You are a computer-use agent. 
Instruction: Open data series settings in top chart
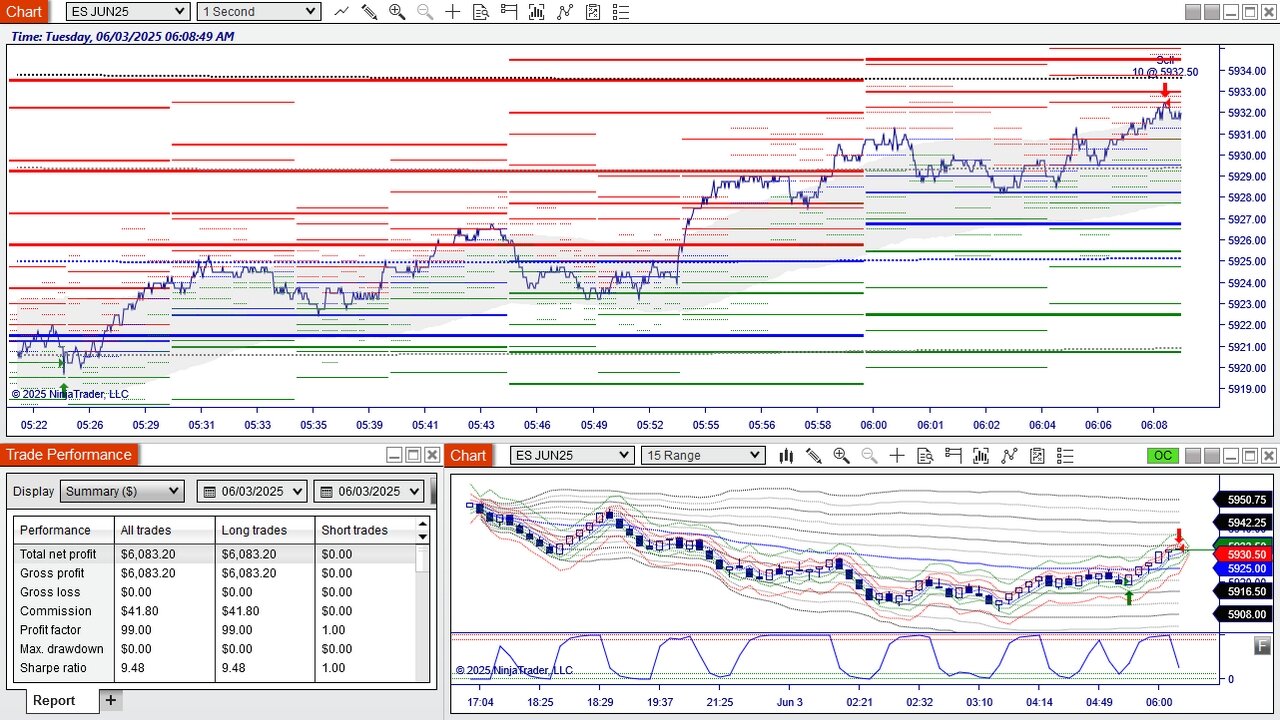point(537,12)
